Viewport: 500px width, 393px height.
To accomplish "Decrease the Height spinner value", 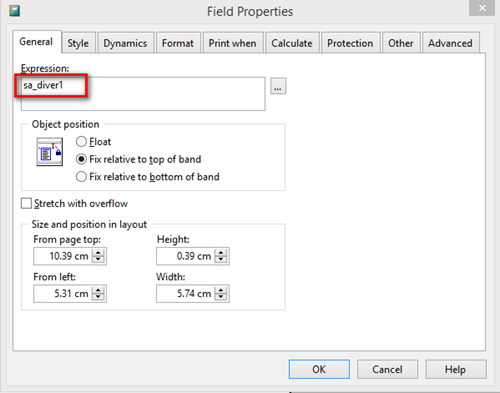I will pos(221,260).
